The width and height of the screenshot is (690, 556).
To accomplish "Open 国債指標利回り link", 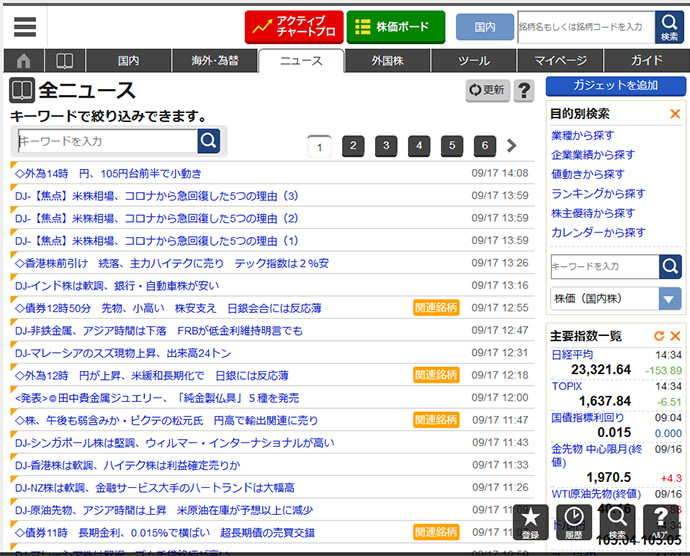I will [588, 417].
